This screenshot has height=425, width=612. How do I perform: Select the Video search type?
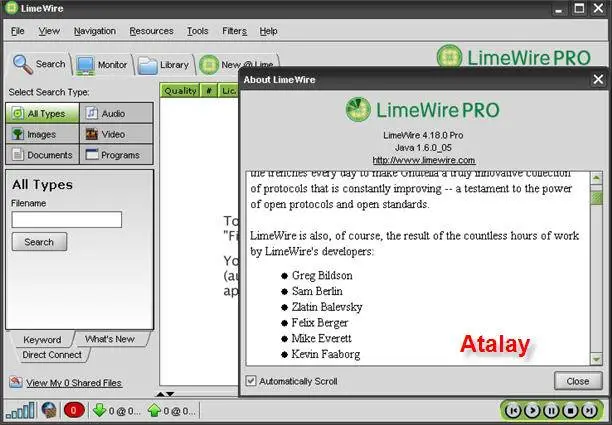[116, 134]
